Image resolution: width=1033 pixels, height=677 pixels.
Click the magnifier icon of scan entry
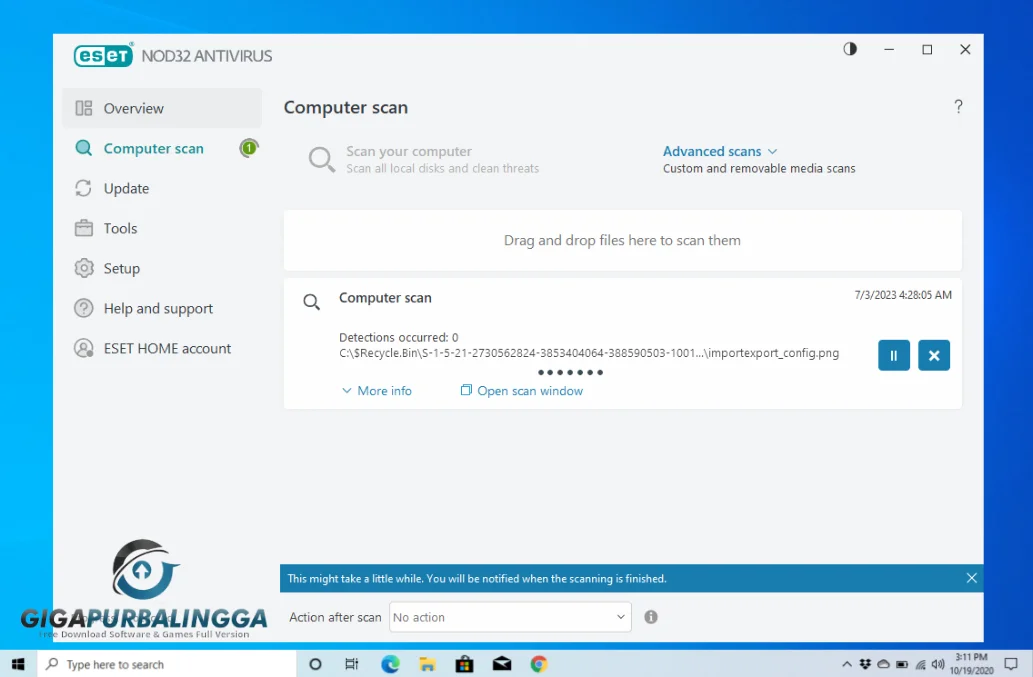tap(312, 302)
